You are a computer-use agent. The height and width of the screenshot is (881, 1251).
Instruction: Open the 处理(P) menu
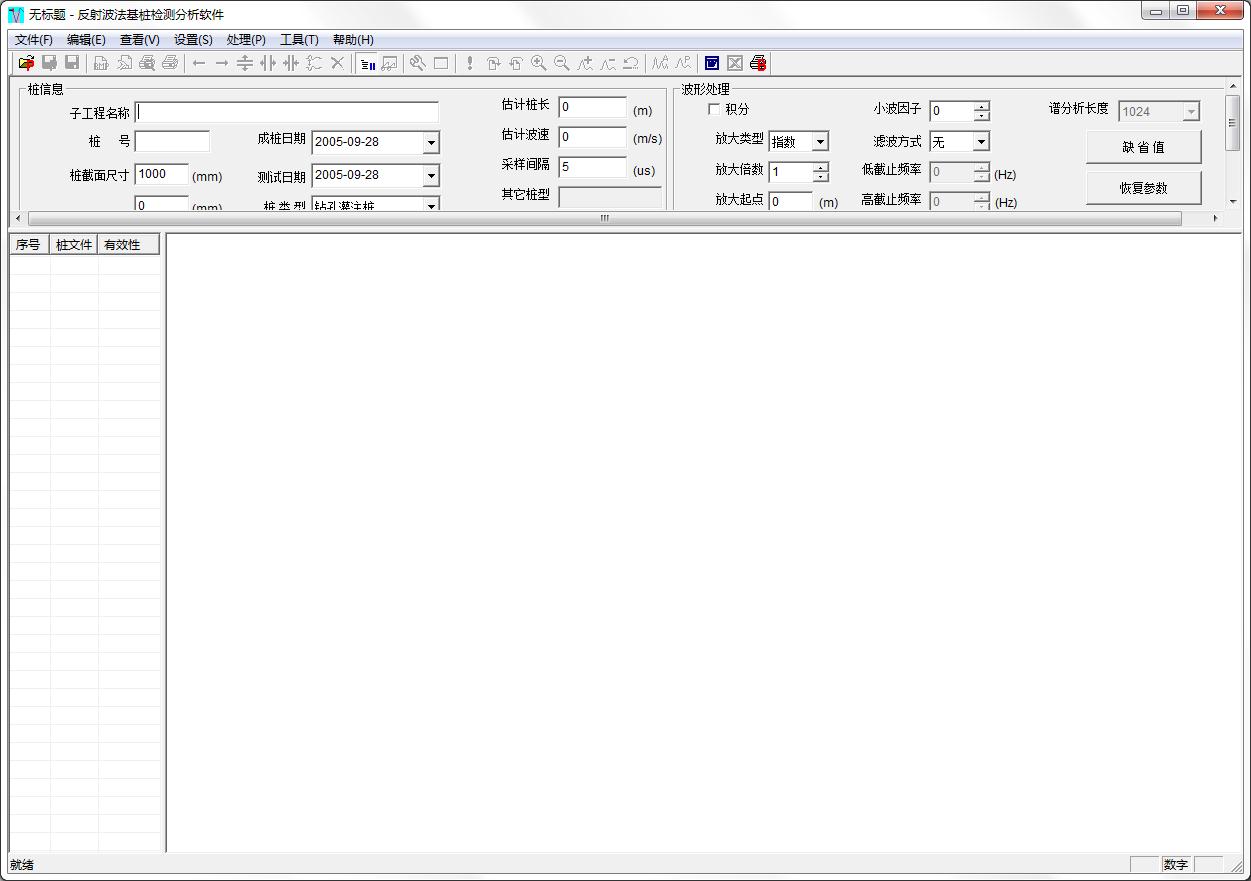pyautogui.click(x=246, y=40)
